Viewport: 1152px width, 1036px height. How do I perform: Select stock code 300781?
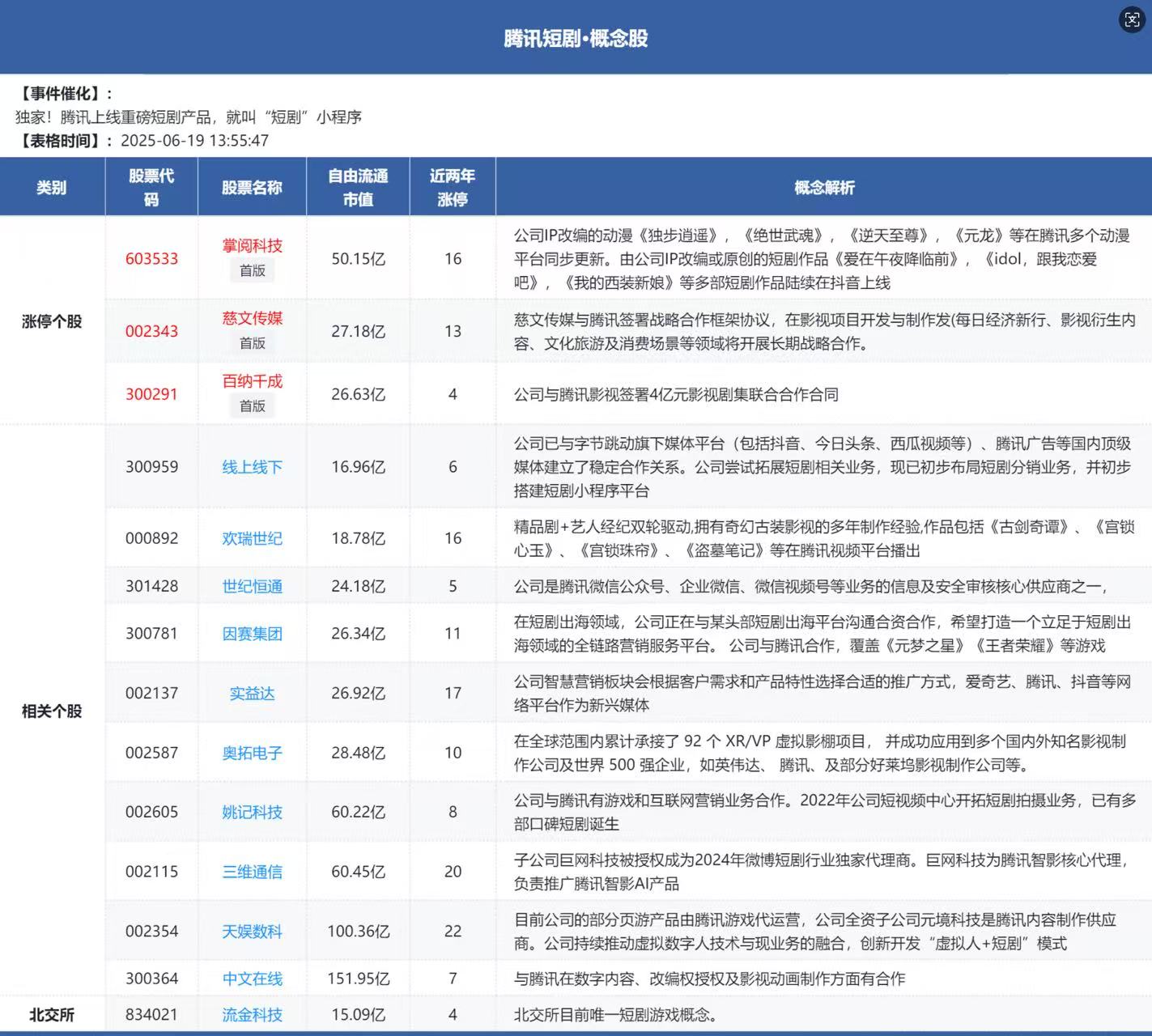[x=151, y=634]
